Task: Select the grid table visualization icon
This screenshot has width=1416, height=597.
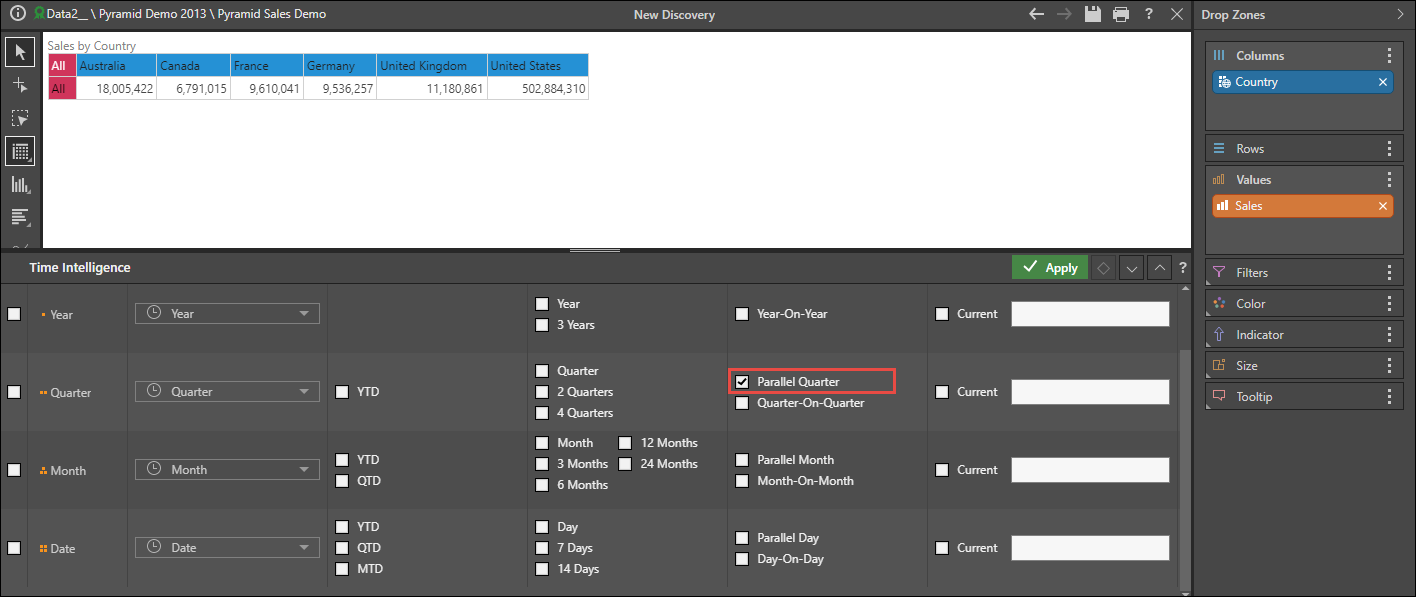Action: 20,151
